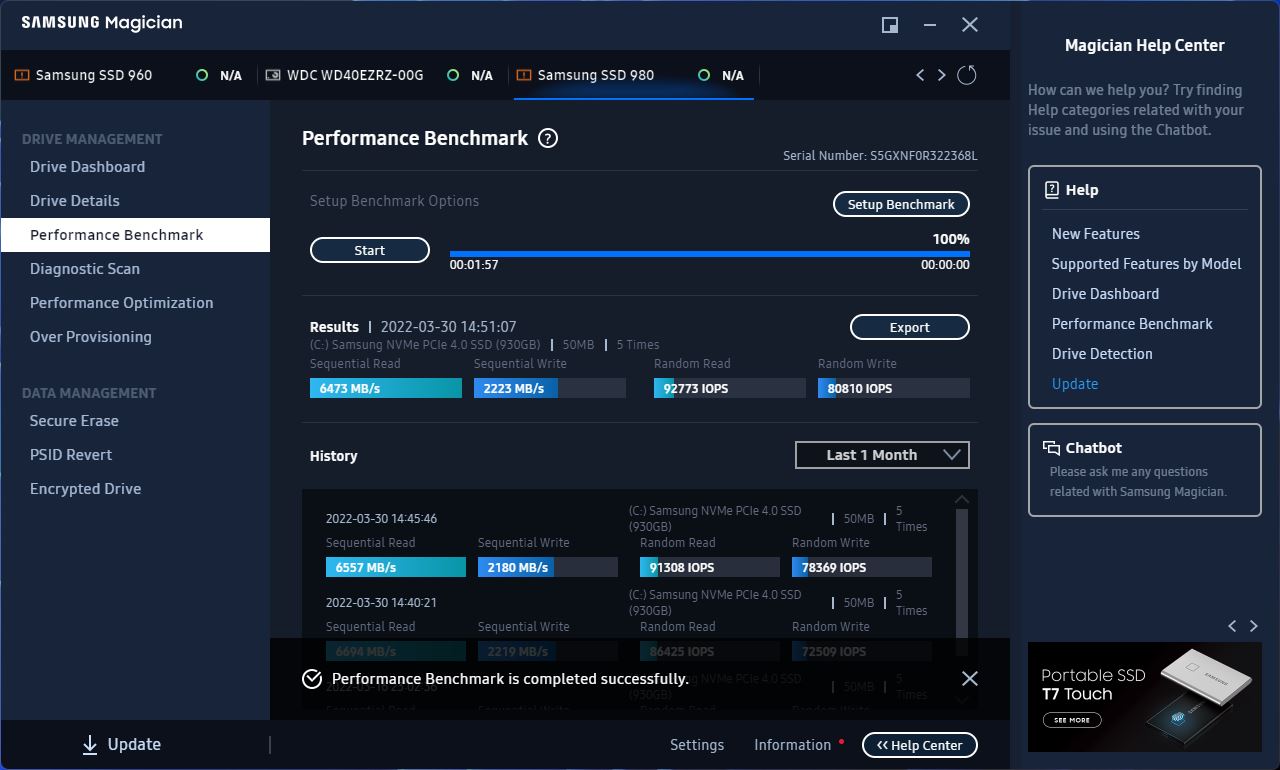
Task: Open Over Provisioning in the sidebar
Action: 135,337
